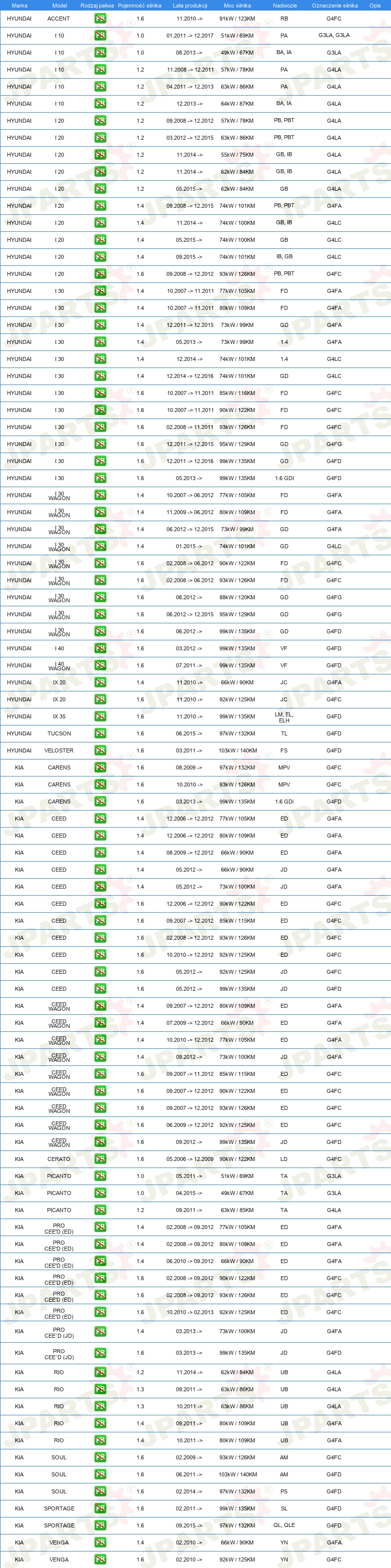Click the '02.2014 ->' production date cell
The image size is (391, 1568).
coord(189,1491)
